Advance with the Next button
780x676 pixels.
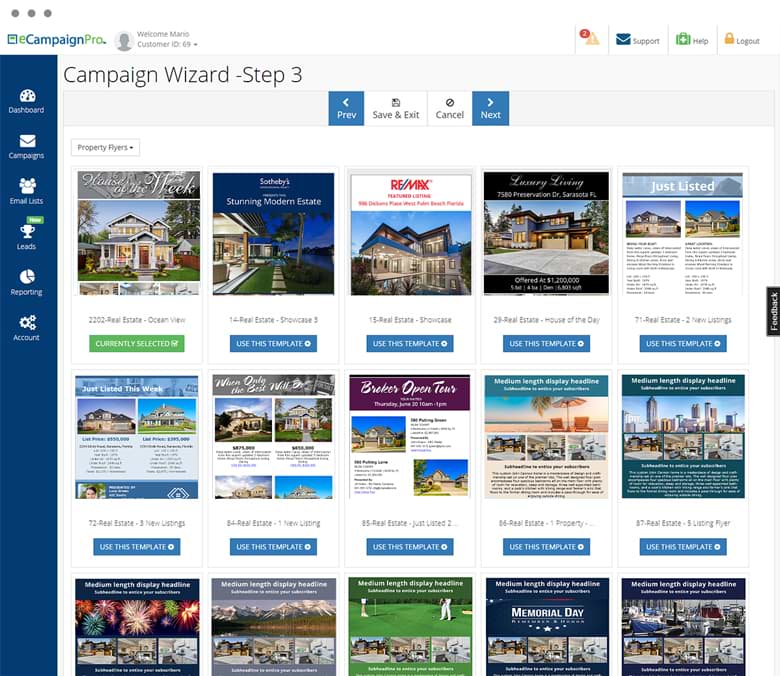(490, 108)
